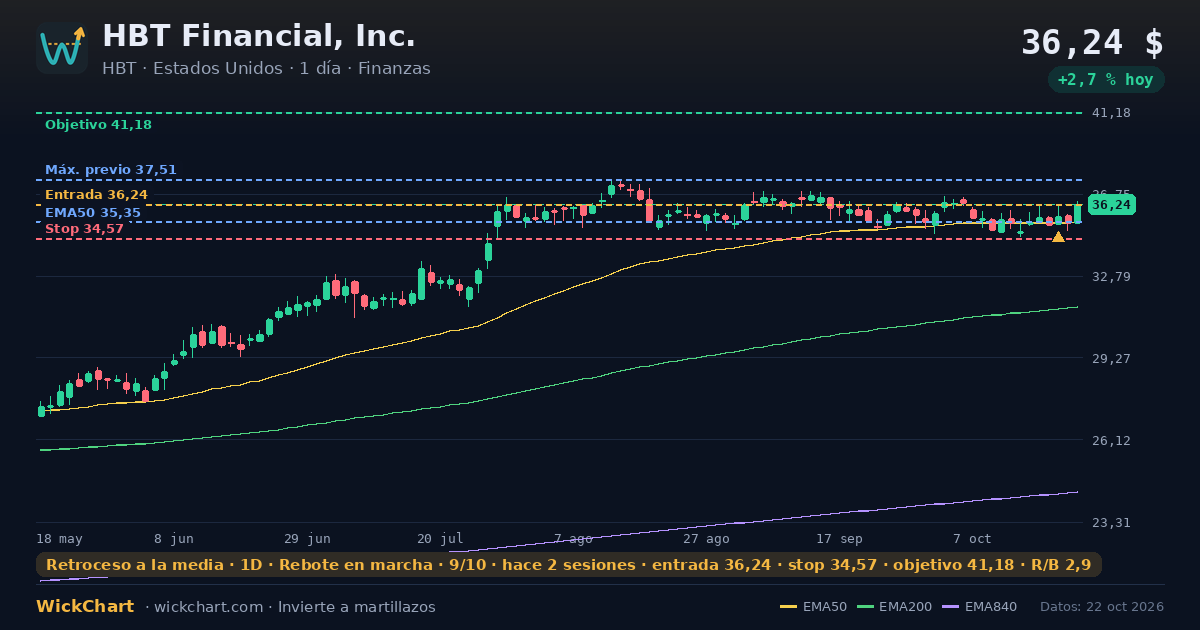Click the 'Máx. previo 37,51' label

(x=110, y=170)
